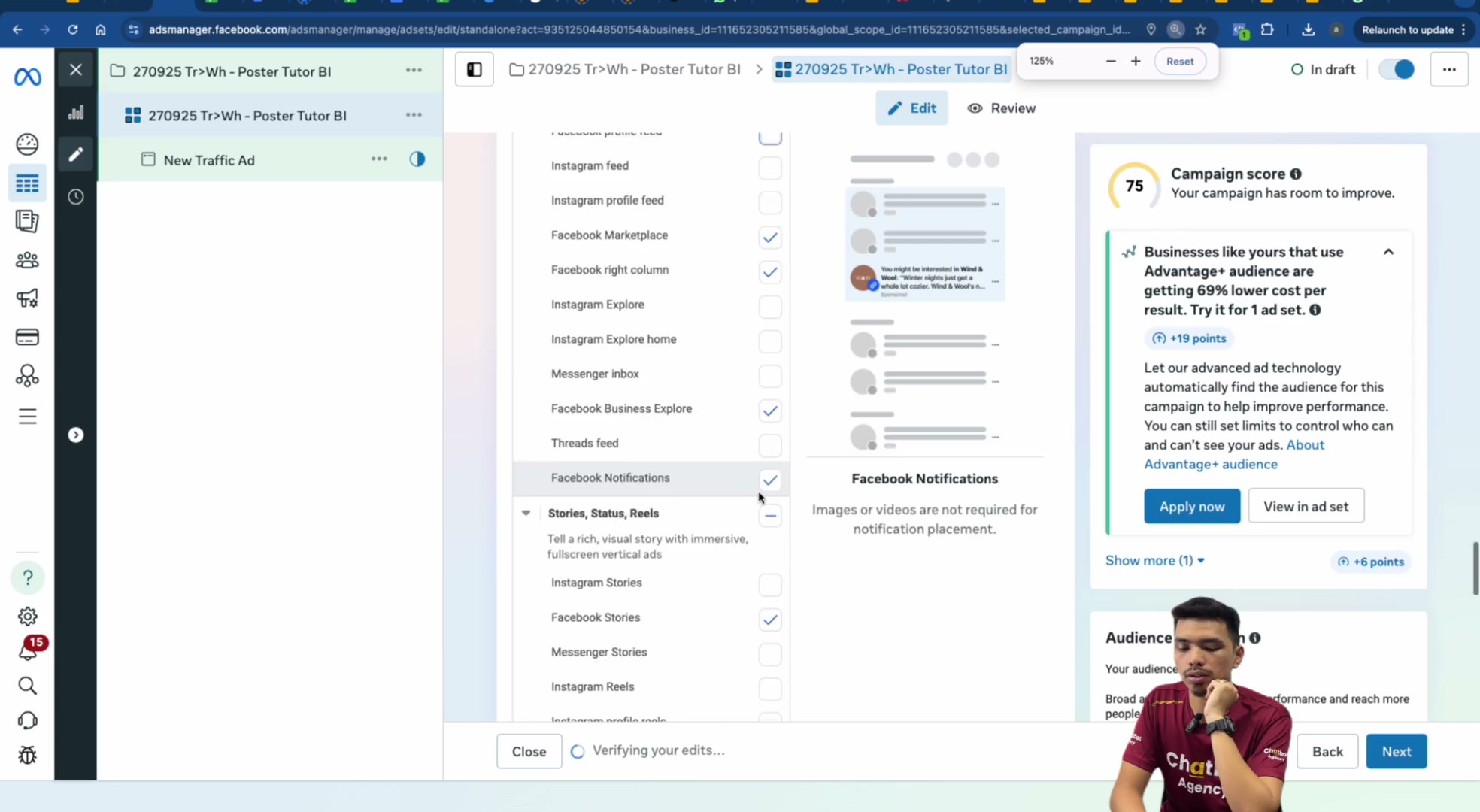Screen dimensions: 1480x812
Task: Open Billing card icon in sidebar
Action: (27, 337)
